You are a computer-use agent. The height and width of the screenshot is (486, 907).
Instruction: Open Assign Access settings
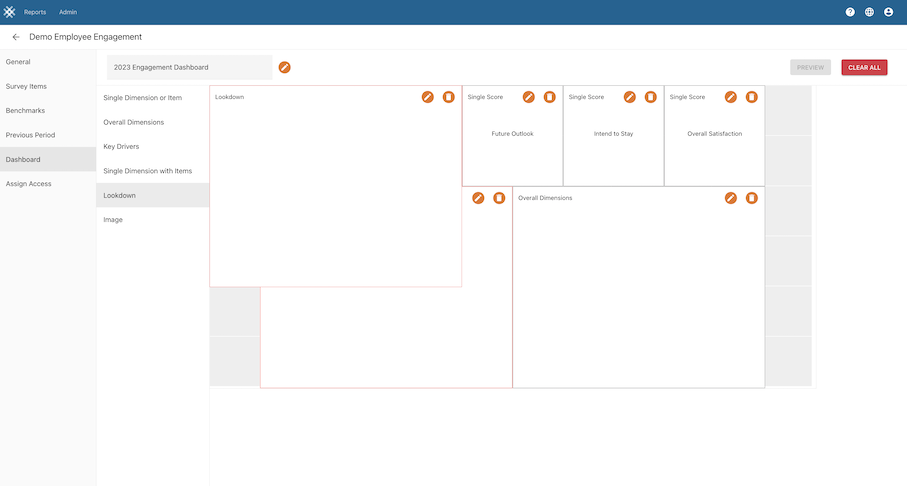click(x=29, y=184)
